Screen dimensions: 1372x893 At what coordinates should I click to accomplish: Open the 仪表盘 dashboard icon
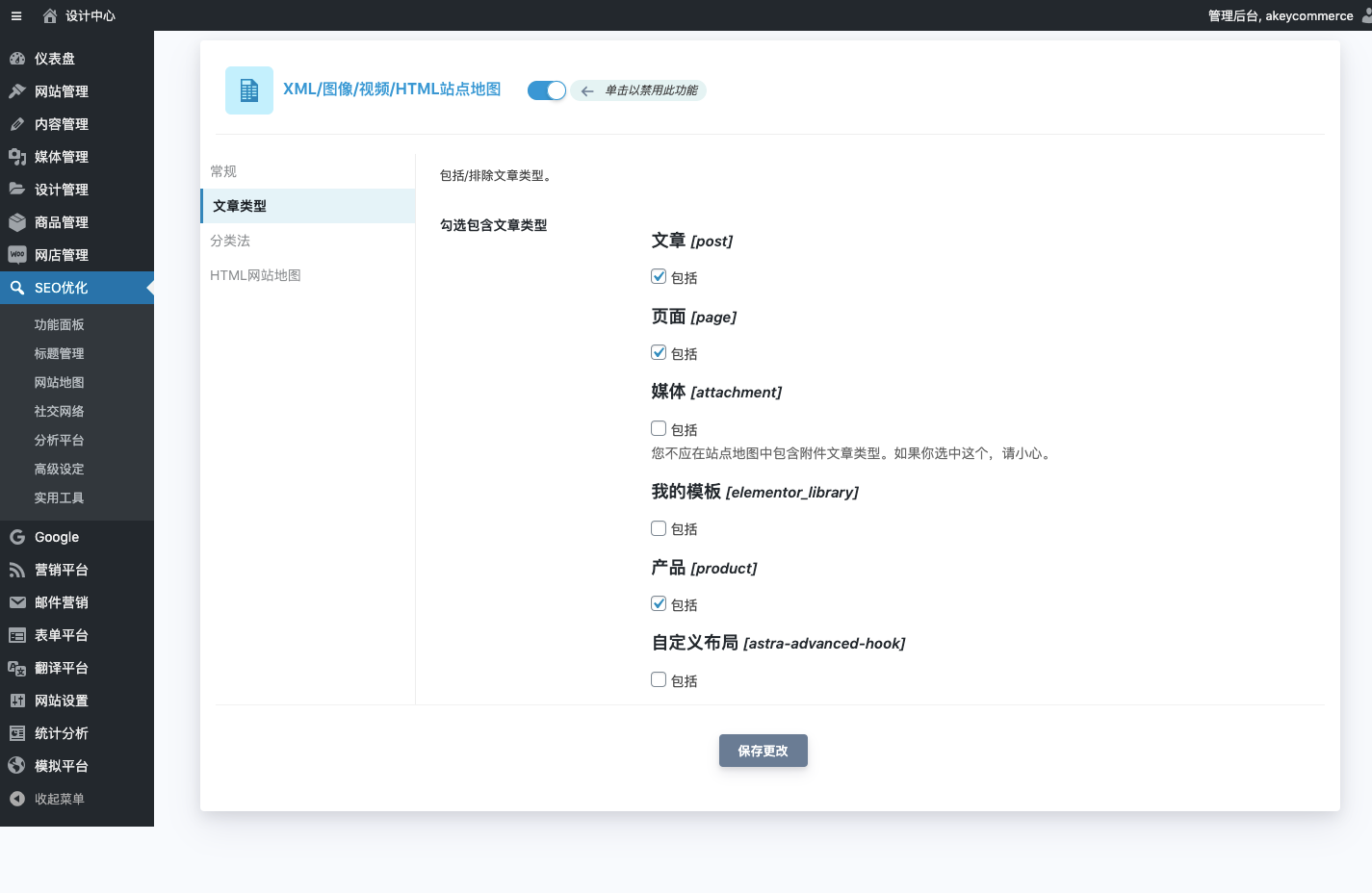[x=17, y=59]
